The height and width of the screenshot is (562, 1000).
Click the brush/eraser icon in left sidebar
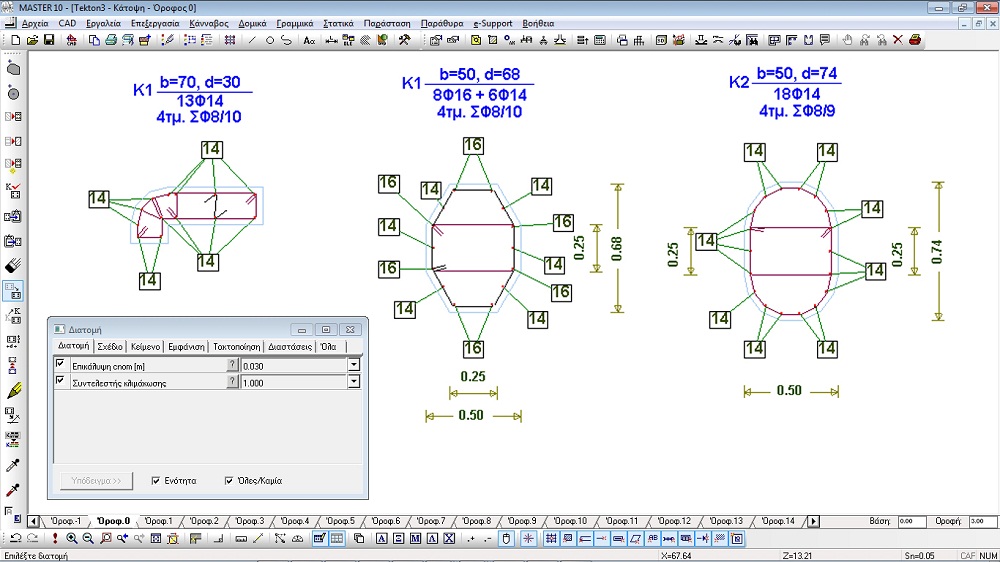[13, 265]
